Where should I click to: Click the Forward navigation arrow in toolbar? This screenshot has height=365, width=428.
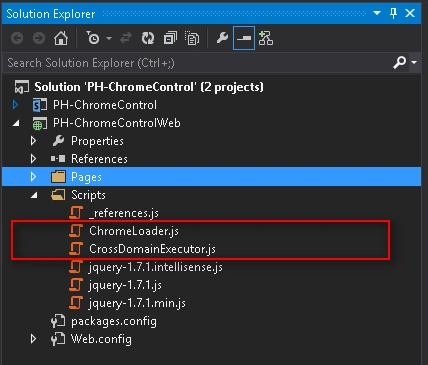39,38
